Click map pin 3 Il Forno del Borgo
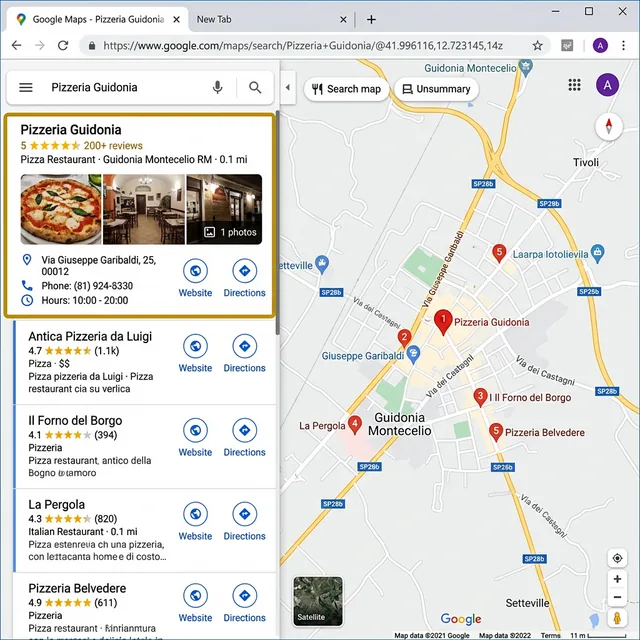640x640 pixels. pyautogui.click(x=480, y=397)
